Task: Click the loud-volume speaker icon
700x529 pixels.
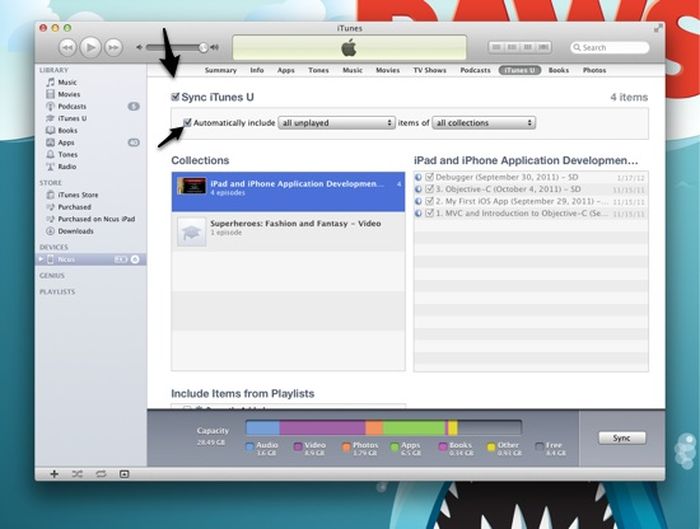Action: [x=215, y=47]
